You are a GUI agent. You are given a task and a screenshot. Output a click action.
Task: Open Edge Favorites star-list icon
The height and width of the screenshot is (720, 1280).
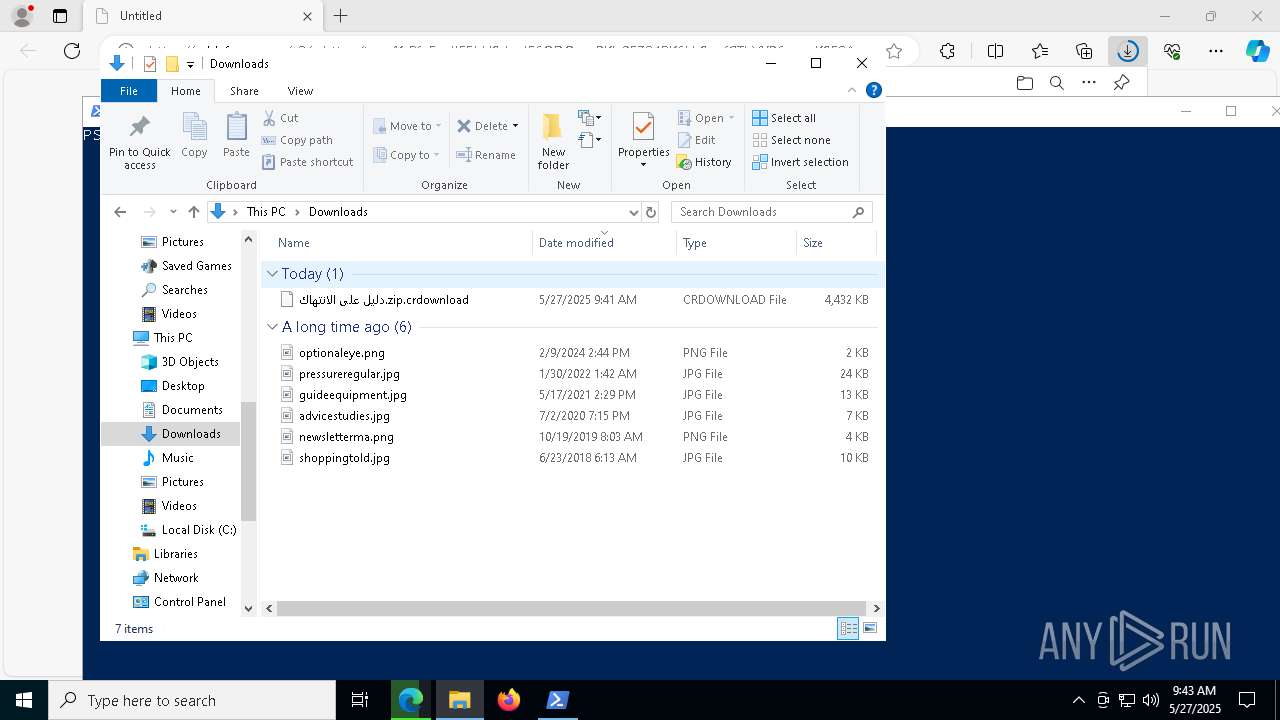(x=1040, y=51)
